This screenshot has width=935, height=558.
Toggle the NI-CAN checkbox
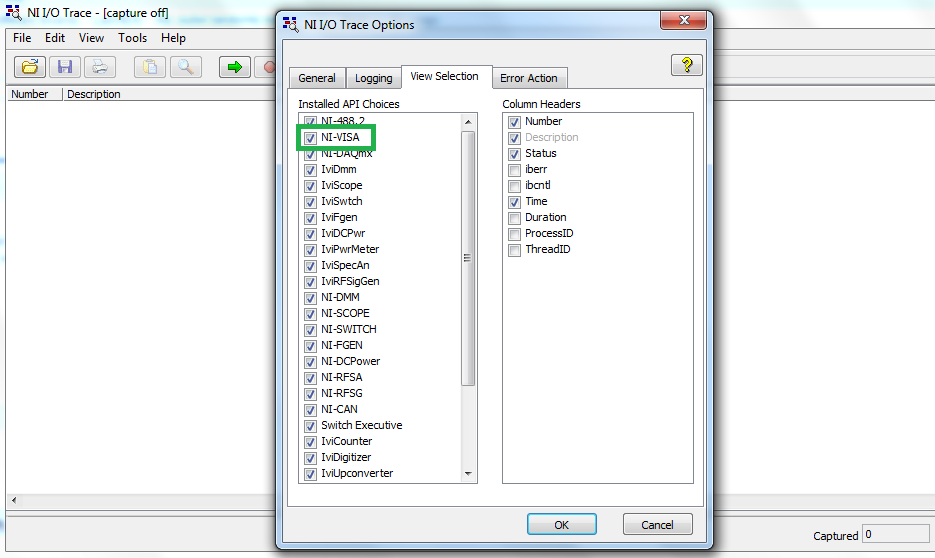click(310, 410)
